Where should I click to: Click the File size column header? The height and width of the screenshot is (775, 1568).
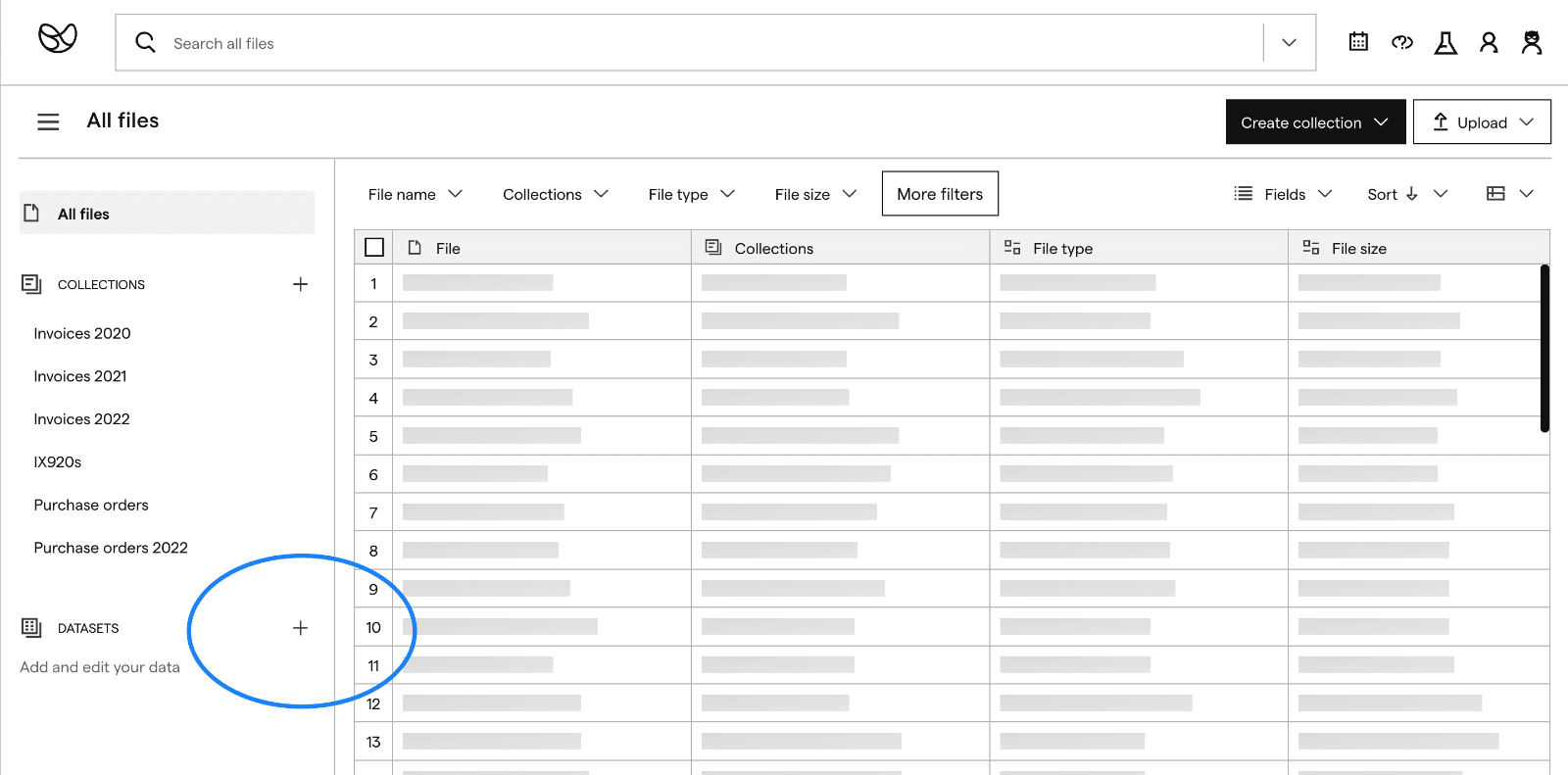[x=1418, y=248]
